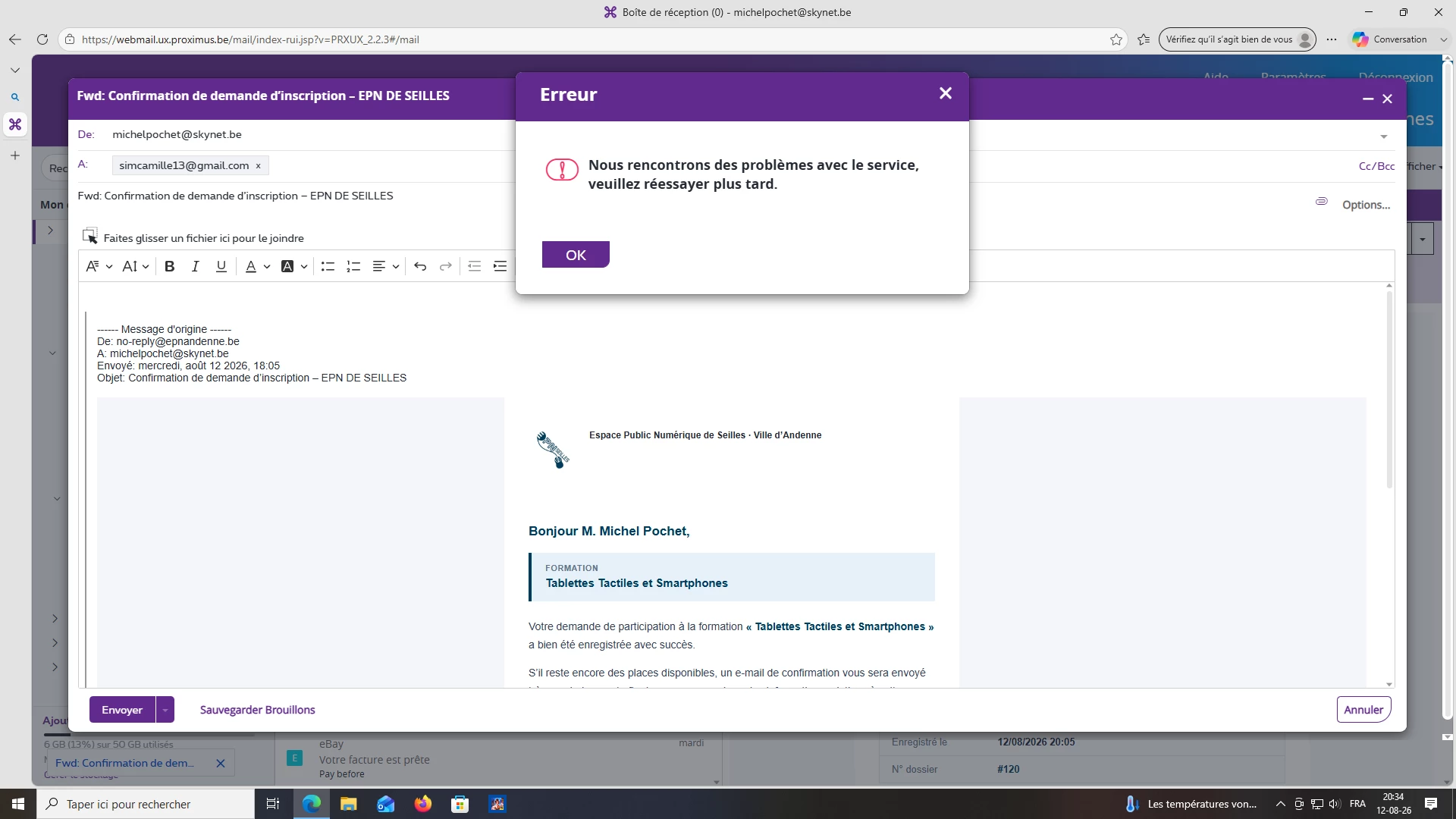
Task: Insert a numbered list
Action: point(353,266)
